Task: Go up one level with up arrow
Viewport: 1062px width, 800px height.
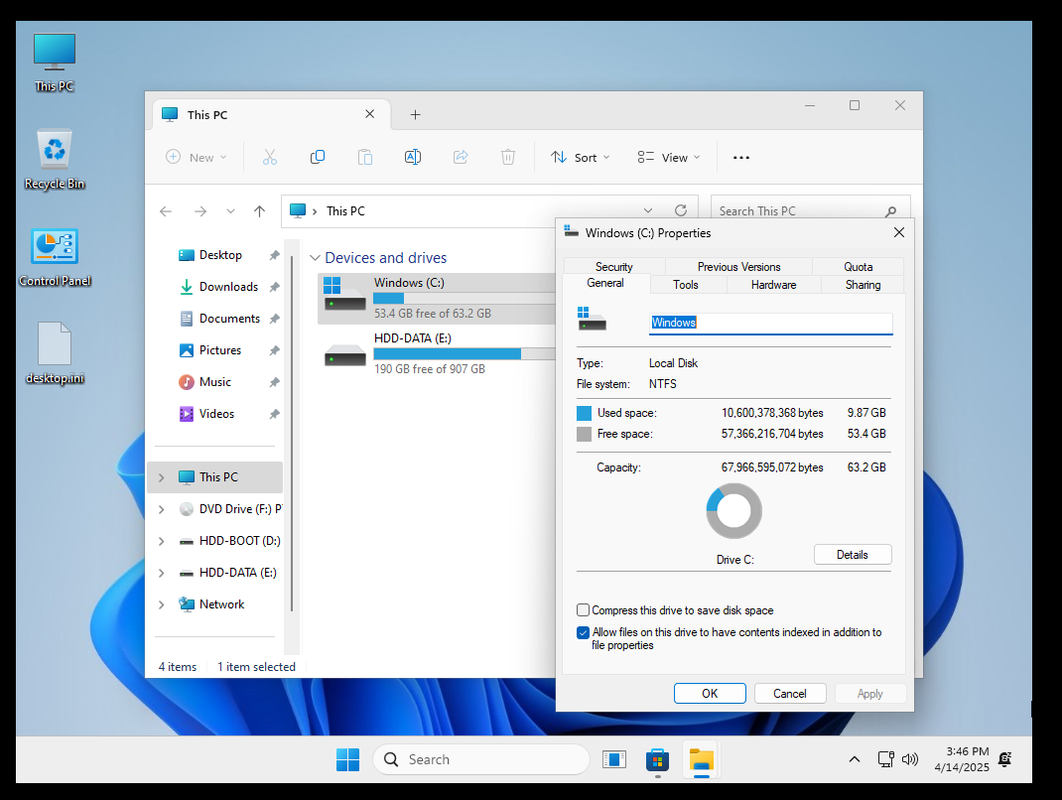Action: coord(259,211)
